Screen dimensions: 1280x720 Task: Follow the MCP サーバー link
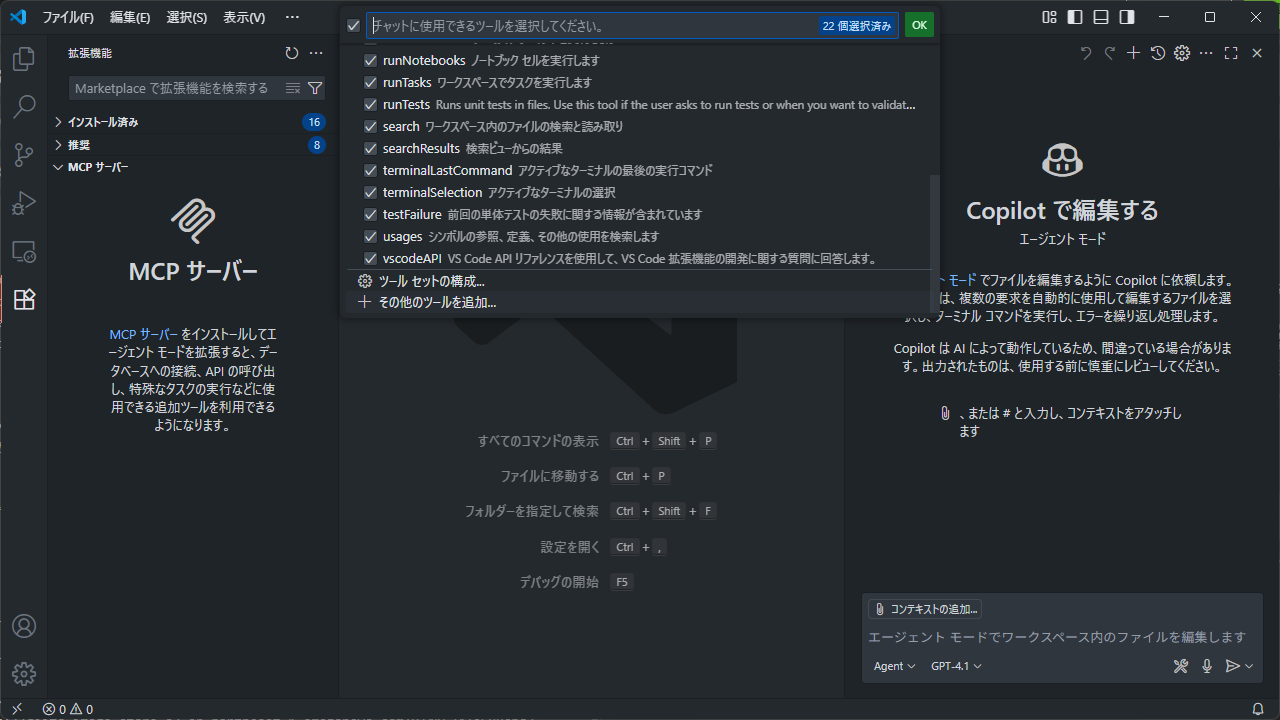pos(144,335)
